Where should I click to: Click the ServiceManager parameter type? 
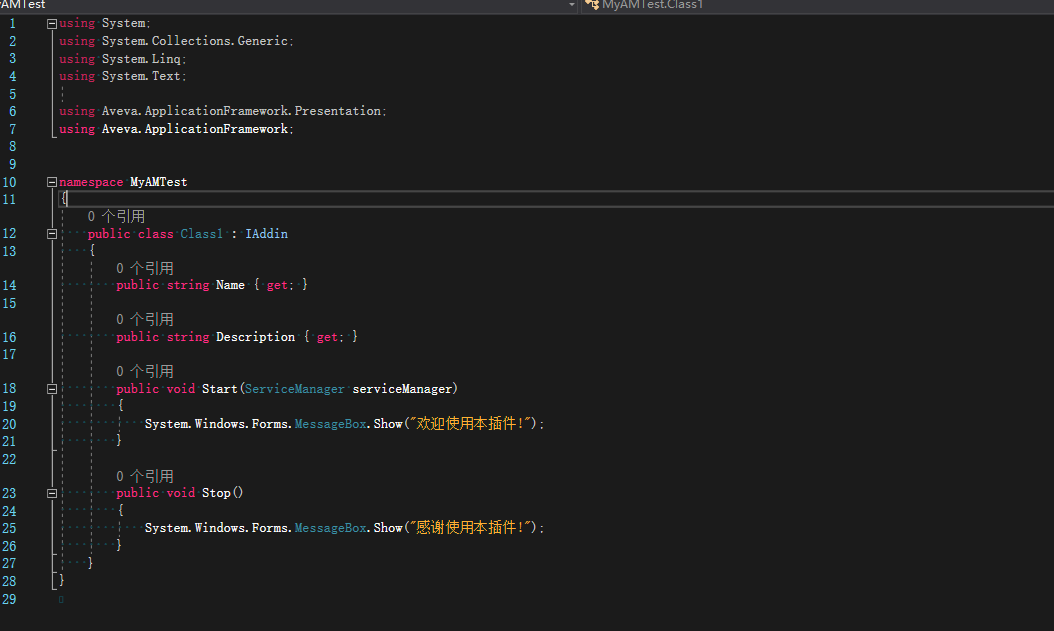(295, 389)
